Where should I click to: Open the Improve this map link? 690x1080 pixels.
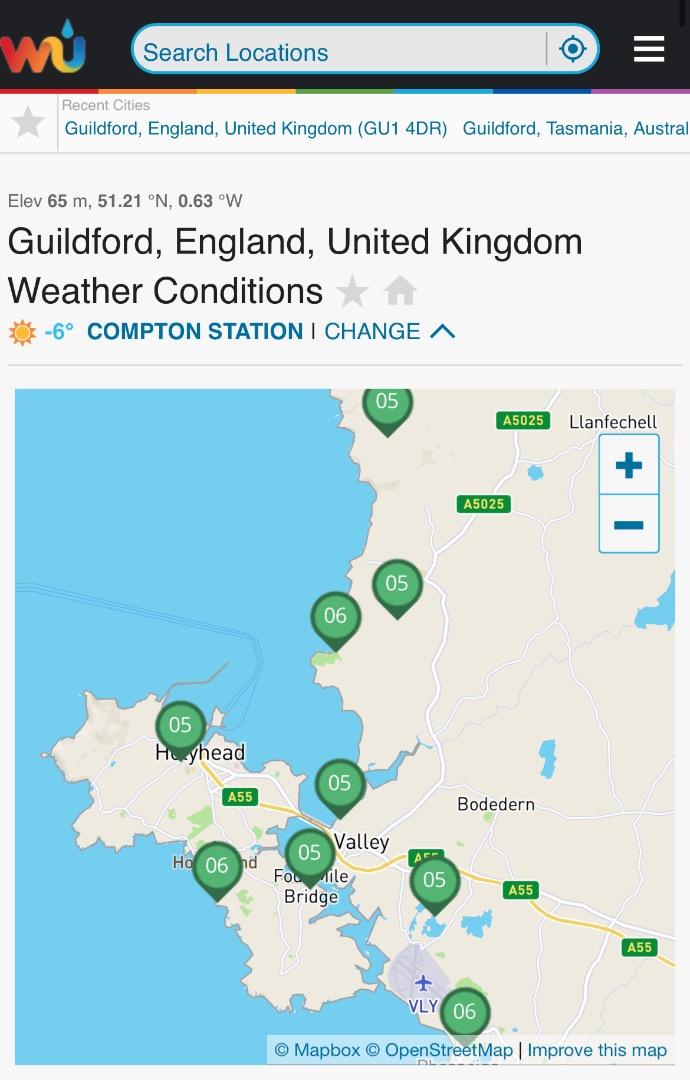click(x=597, y=1050)
